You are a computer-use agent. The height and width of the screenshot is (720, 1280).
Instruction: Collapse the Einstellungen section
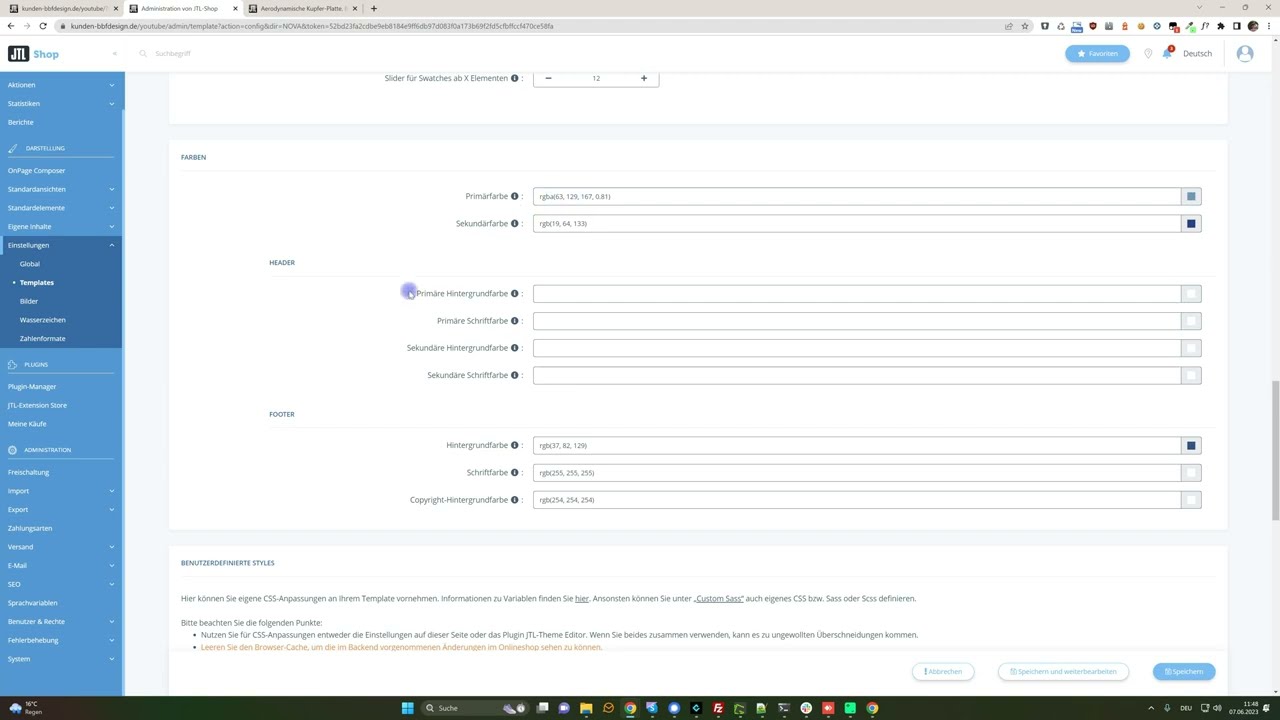pos(61,245)
